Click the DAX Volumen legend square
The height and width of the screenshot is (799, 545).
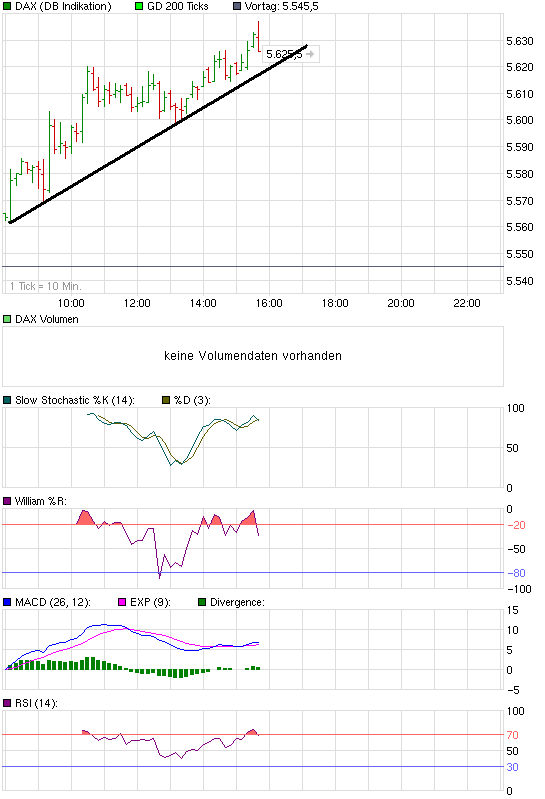coord(7,319)
